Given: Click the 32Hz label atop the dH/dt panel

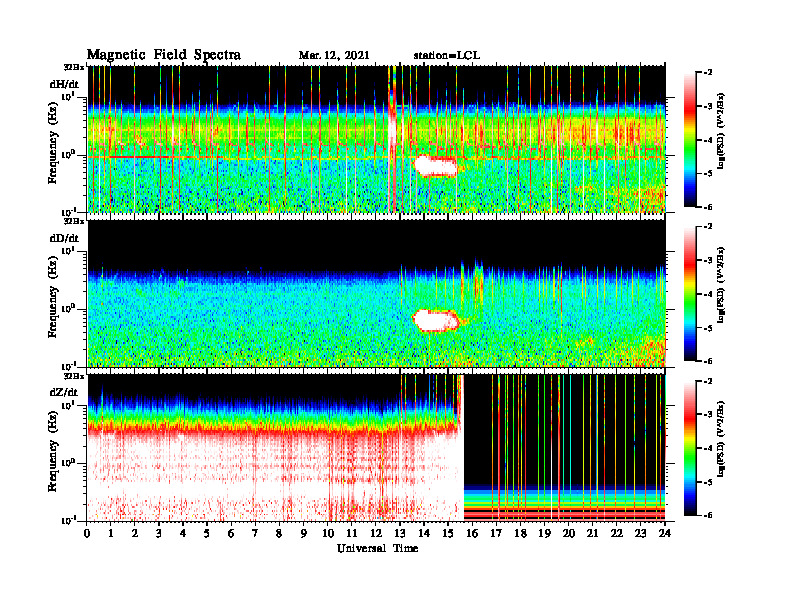Looking at the screenshot, I should coord(74,66).
